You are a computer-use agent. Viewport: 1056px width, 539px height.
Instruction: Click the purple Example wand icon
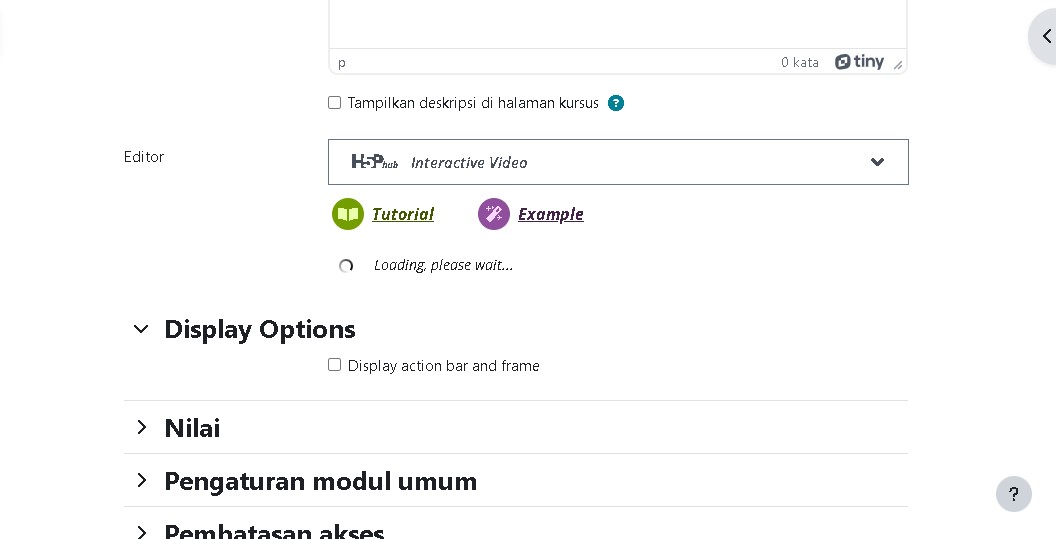click(x=494, y=214)
